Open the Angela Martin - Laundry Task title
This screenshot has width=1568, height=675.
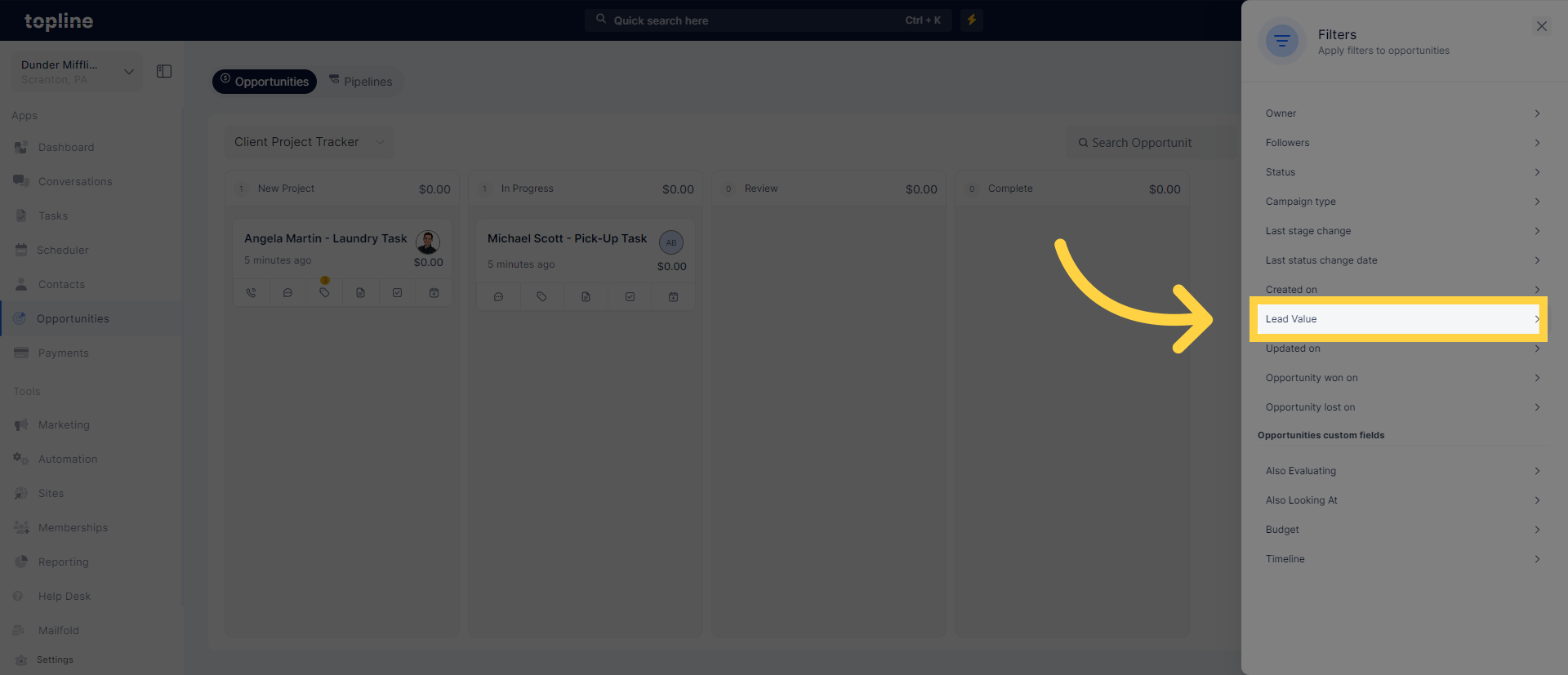pyautogui.click(x=325, y=238)
